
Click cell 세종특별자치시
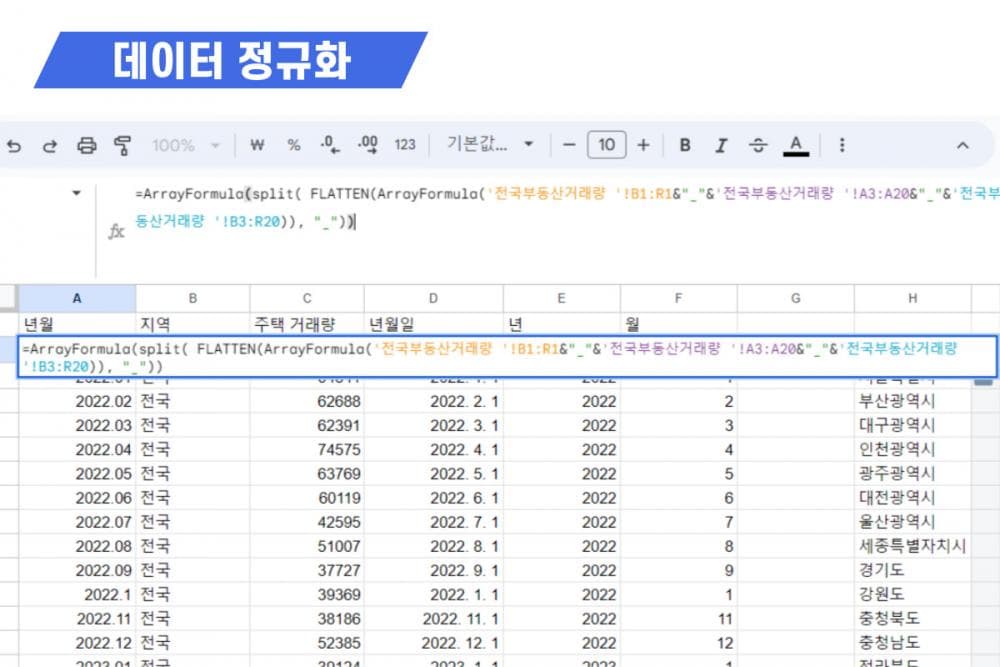[x=913, y=546]
